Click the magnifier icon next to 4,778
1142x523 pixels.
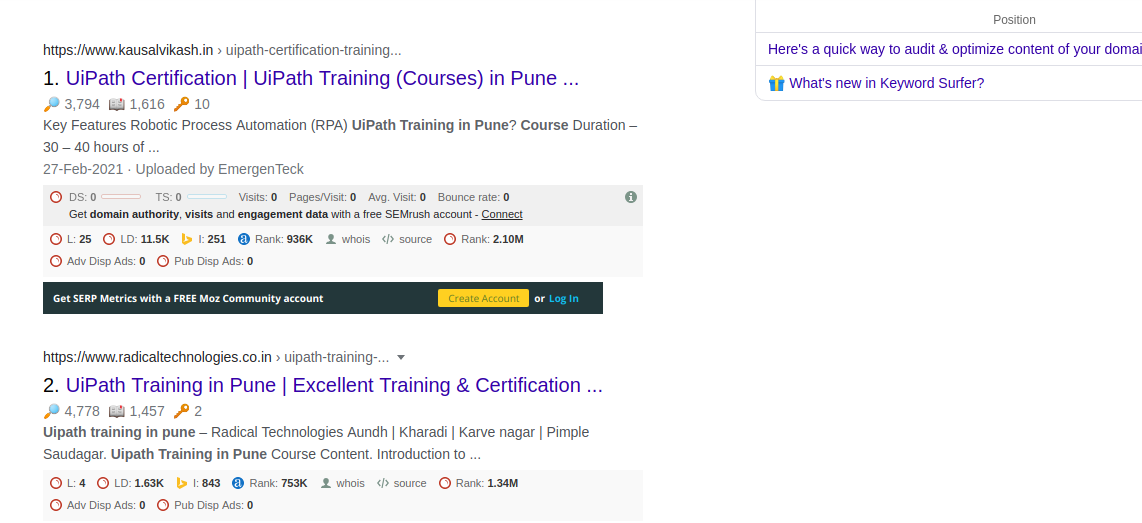[x=51, y=411]
